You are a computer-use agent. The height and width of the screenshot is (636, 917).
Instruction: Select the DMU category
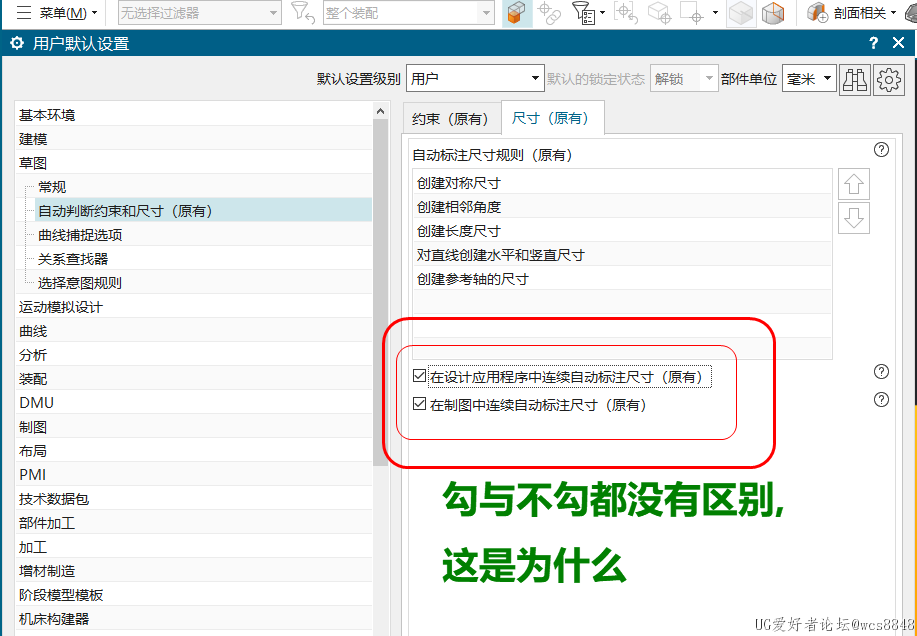click(x=193, y=403)
